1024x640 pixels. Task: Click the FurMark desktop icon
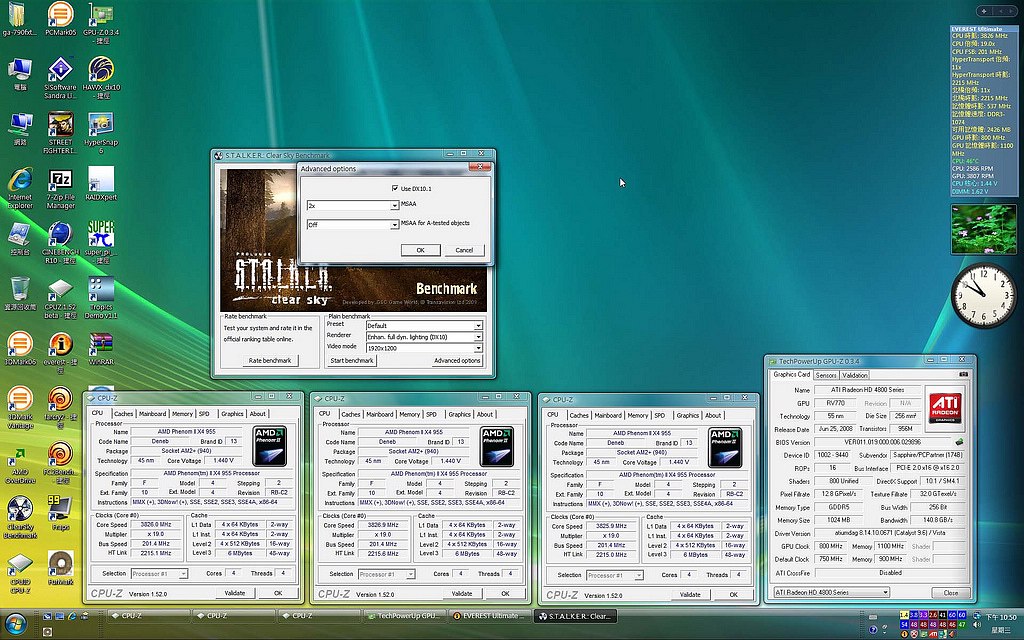pyautogui.click(x=60, y=568)
